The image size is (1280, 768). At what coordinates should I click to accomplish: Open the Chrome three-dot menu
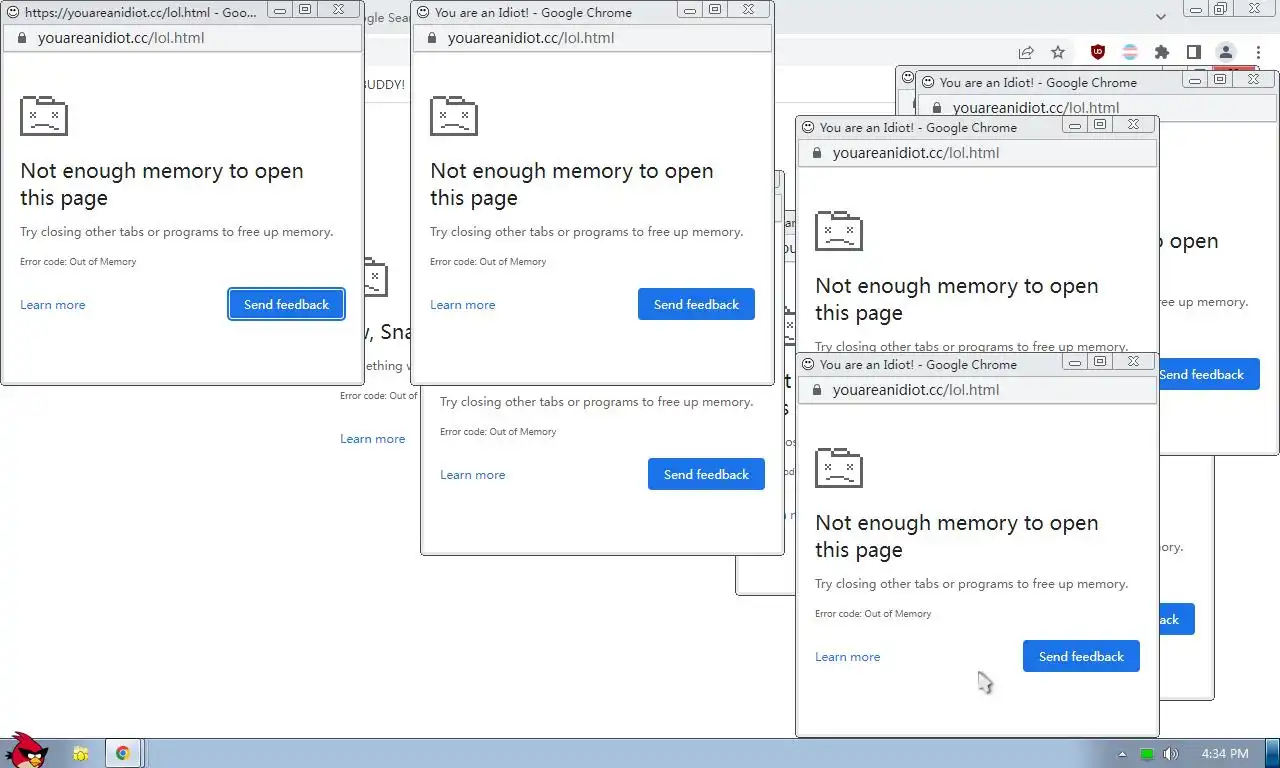(x=1259, y=52)
